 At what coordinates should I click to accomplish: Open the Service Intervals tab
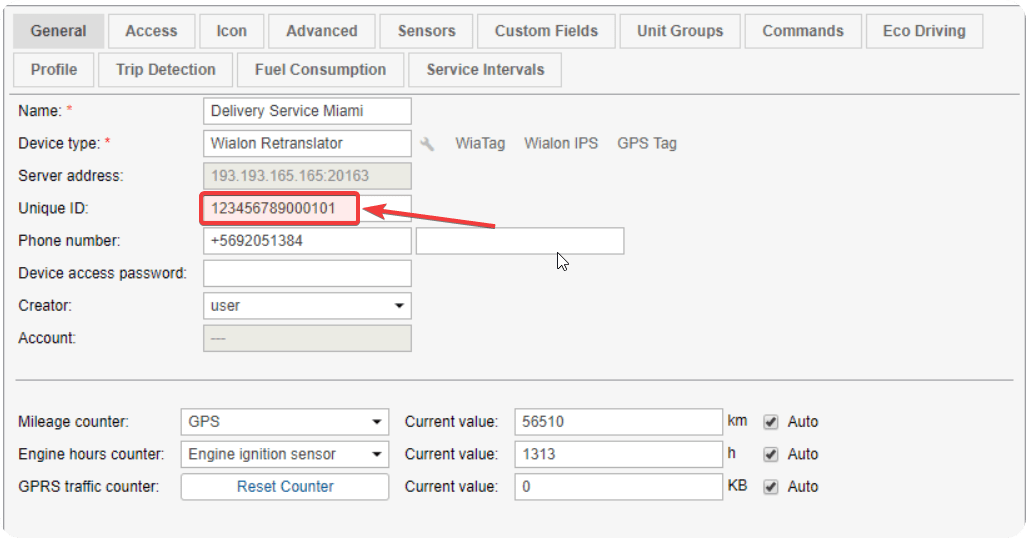point(485,69)
